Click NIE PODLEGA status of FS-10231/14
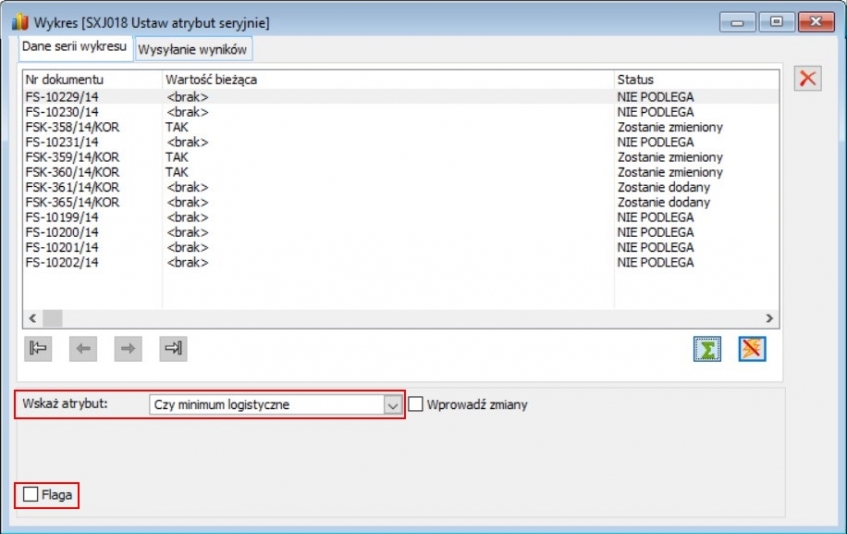This screenshot has height=534, width=847. point(655,142)
